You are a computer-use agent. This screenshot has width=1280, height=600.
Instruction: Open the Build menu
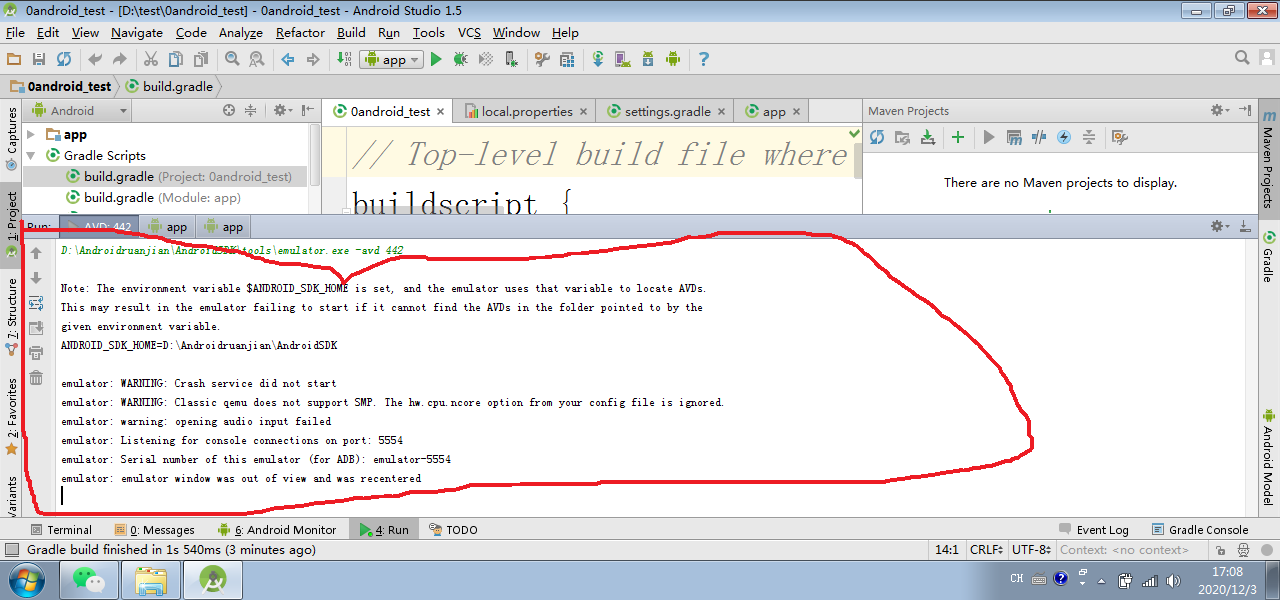(351, 33)
